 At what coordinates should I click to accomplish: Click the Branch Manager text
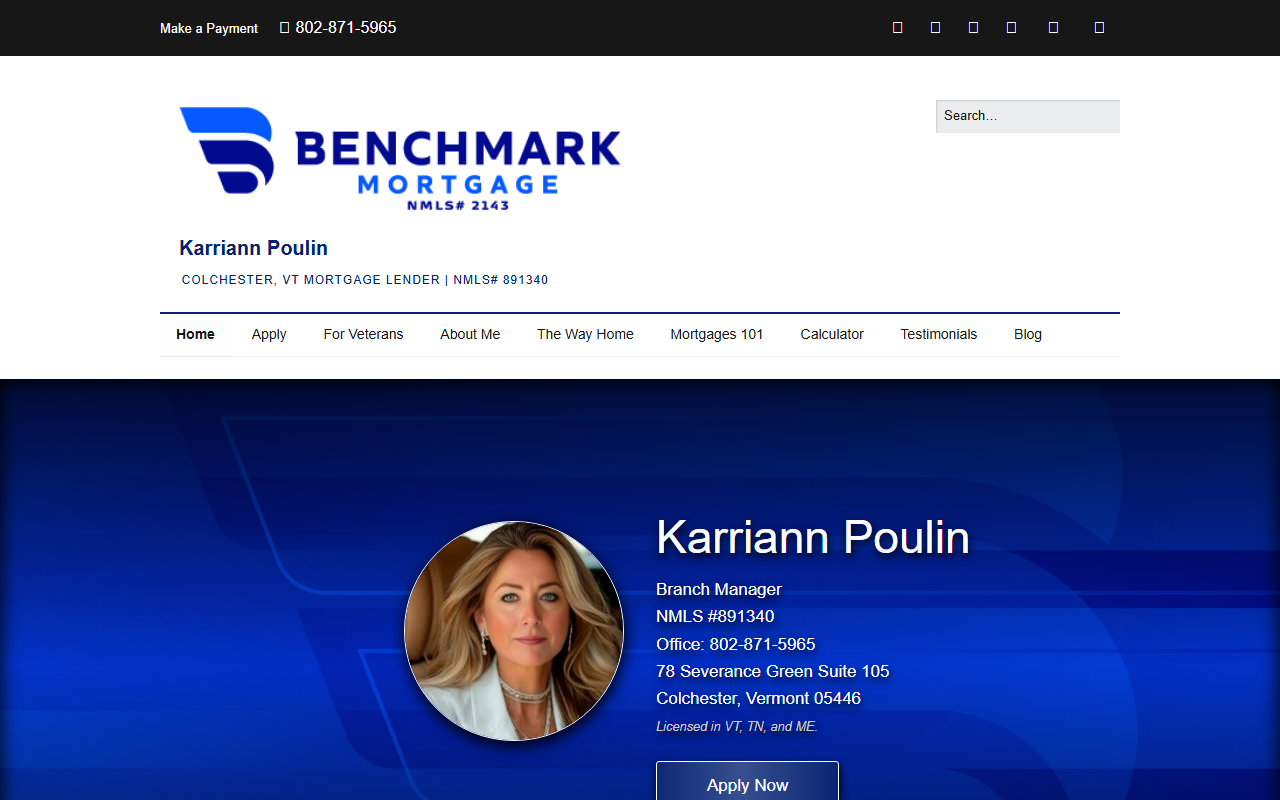719,589
